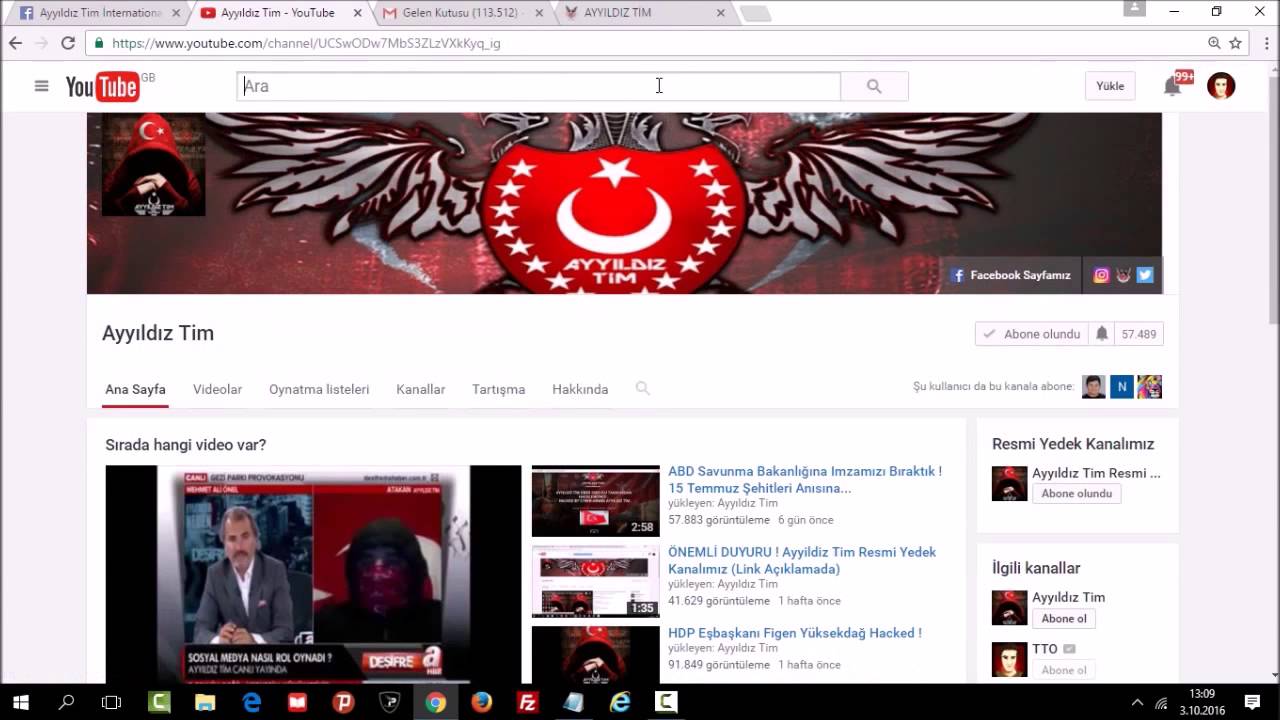Click the YouTube logo
The image size is (1280, 720).
tap(102, 87)
